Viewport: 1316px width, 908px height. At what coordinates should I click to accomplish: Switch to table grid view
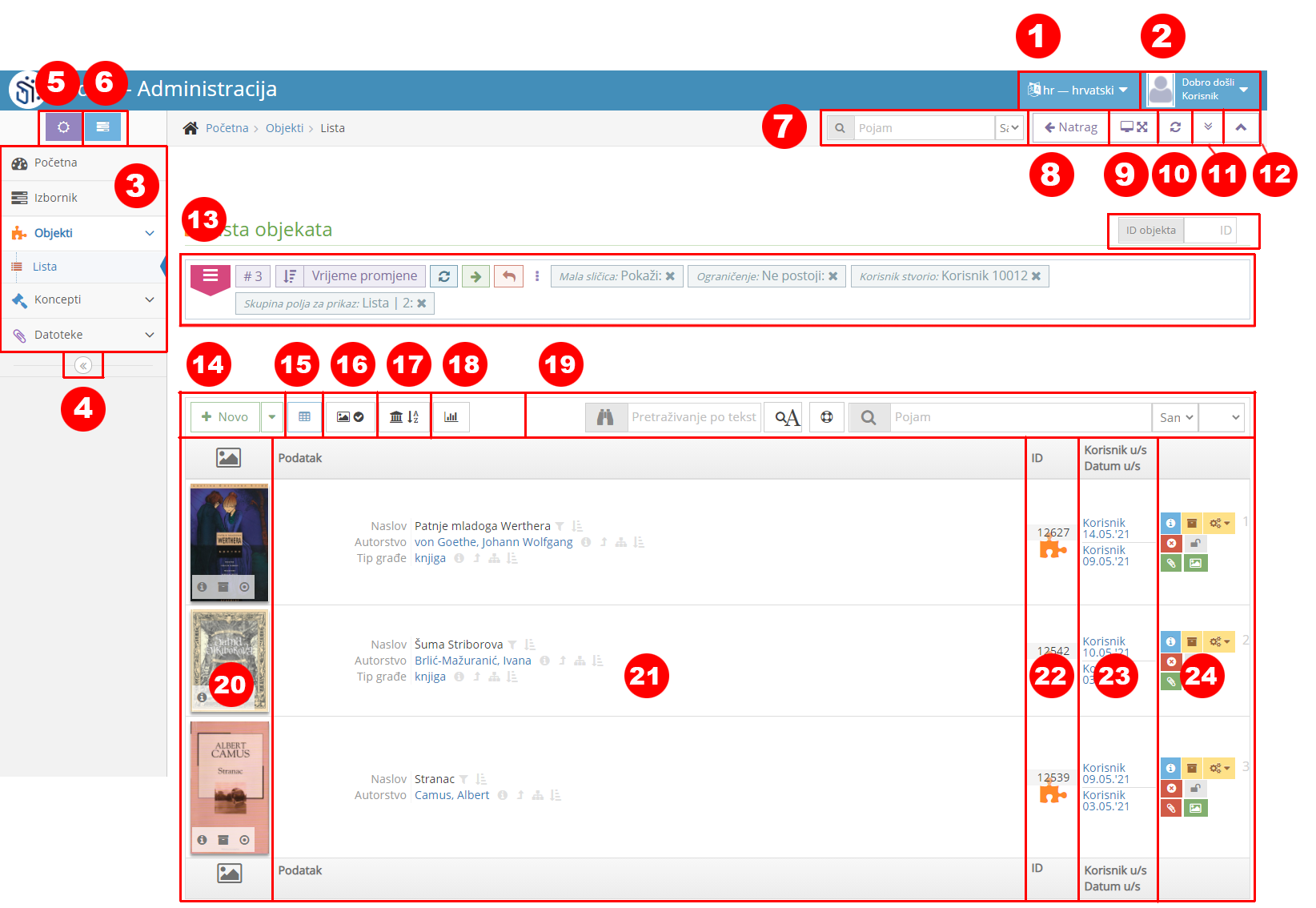click(304, 416)
